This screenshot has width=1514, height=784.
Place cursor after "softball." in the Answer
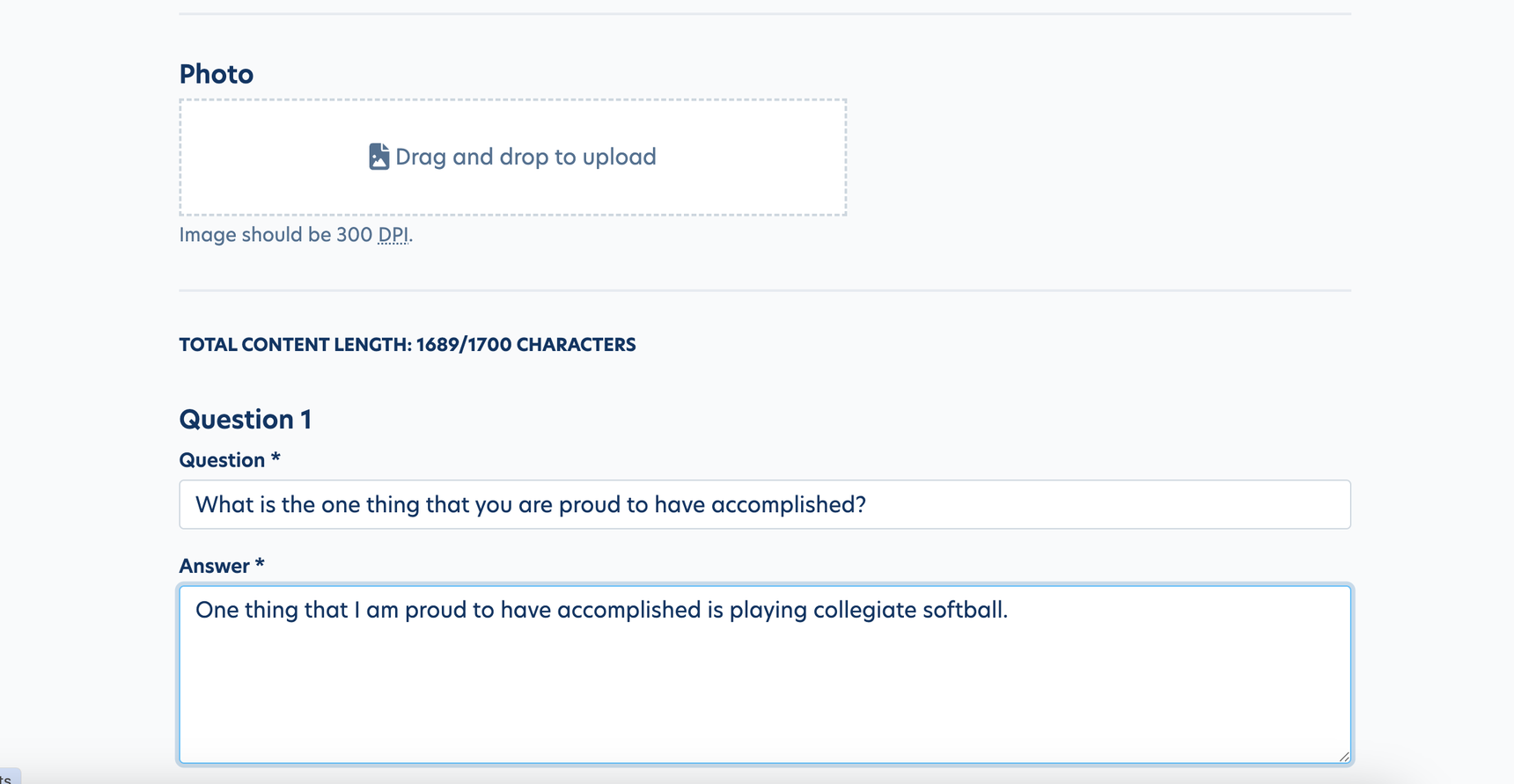point(1009,610)
